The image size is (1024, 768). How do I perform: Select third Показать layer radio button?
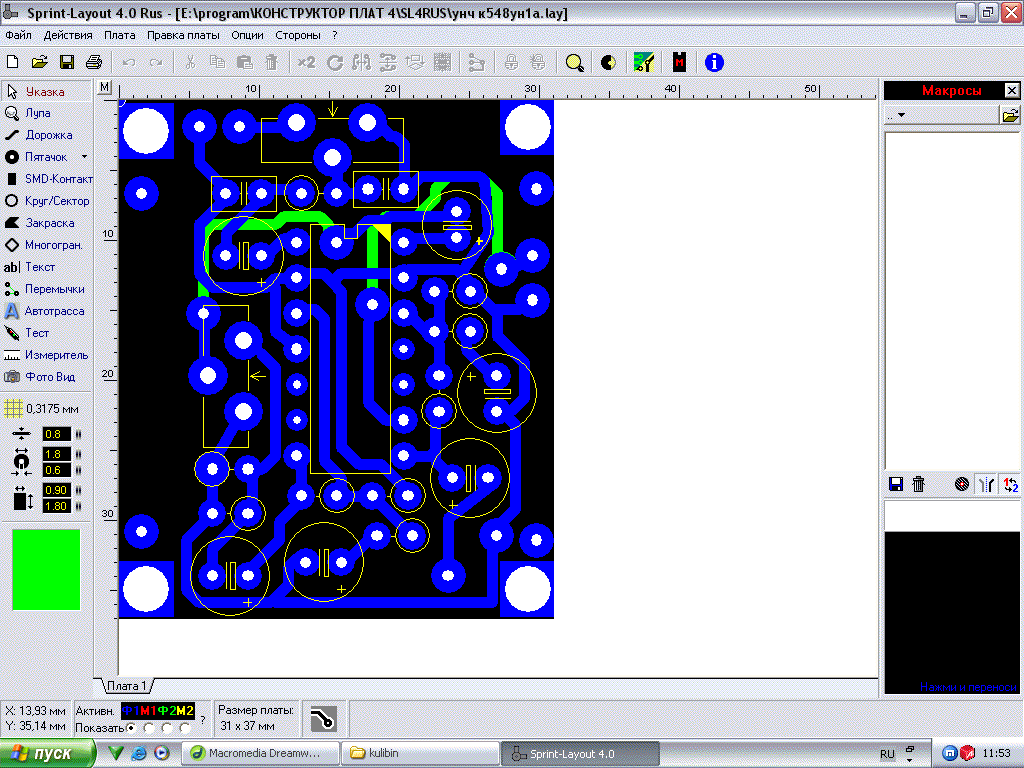pyautogui.click(x=167, y=728)
